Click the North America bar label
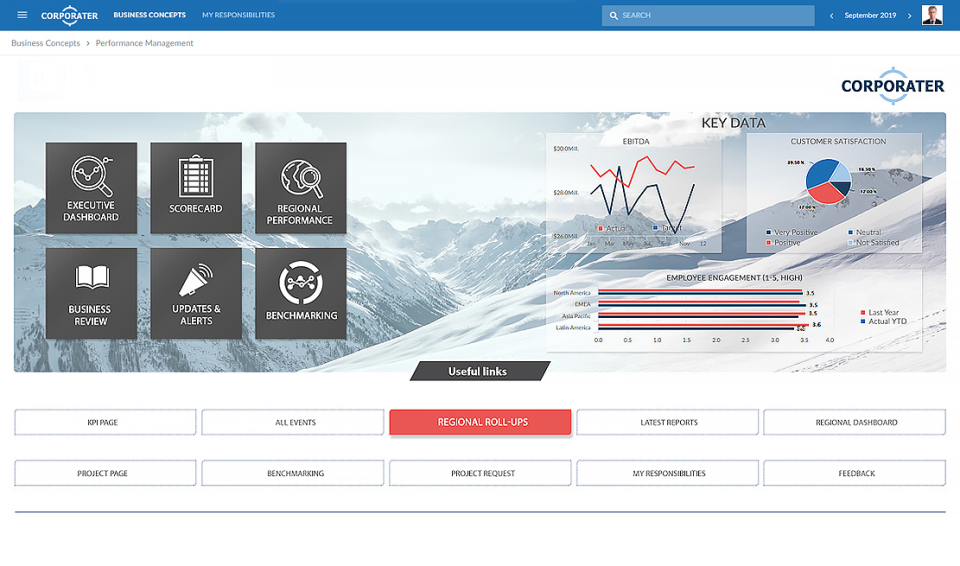 572,293
